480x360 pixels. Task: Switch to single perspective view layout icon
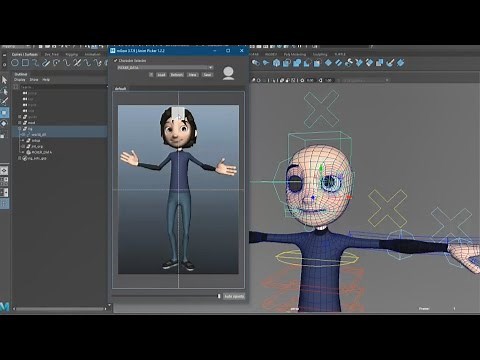4,171
